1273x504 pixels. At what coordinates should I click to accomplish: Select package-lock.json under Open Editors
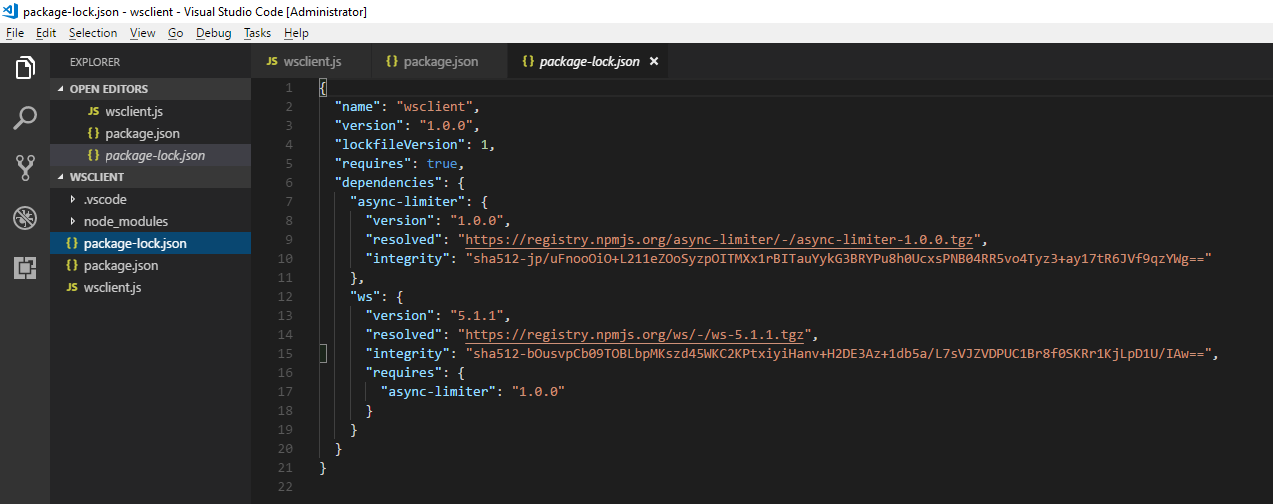[150, 155]
